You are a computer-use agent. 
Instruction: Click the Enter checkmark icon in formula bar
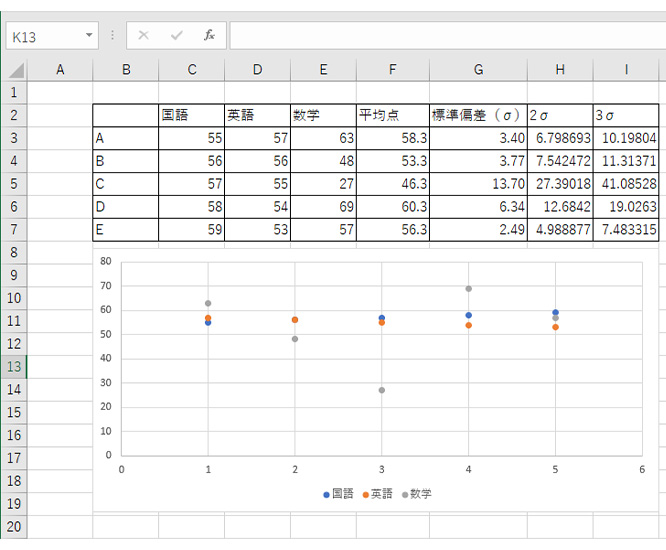177,35
